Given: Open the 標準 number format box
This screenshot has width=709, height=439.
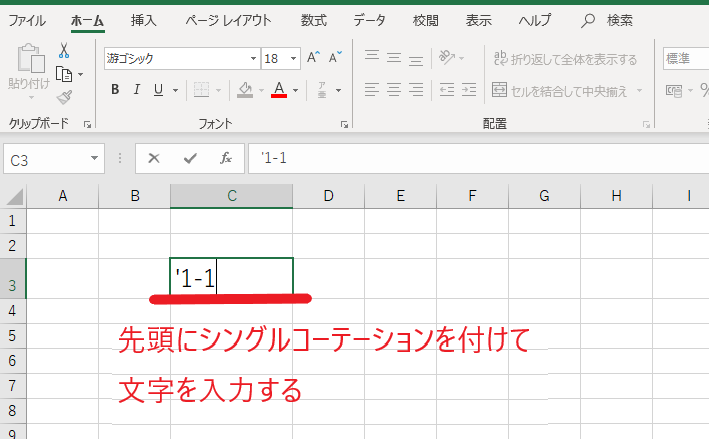Looking at the screenshot, I should pyautogui.click(x=685, y=58).
